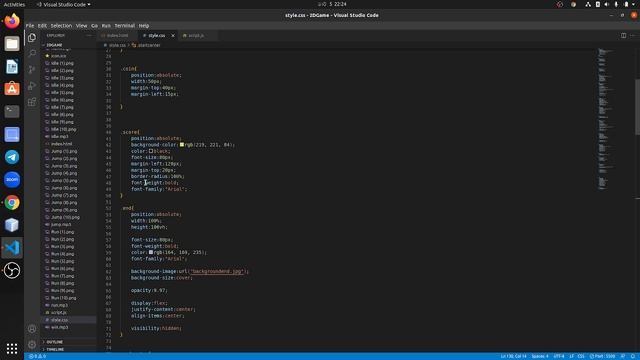
Task: Open the Run and Debug view
Action: [x=32, y=86]
